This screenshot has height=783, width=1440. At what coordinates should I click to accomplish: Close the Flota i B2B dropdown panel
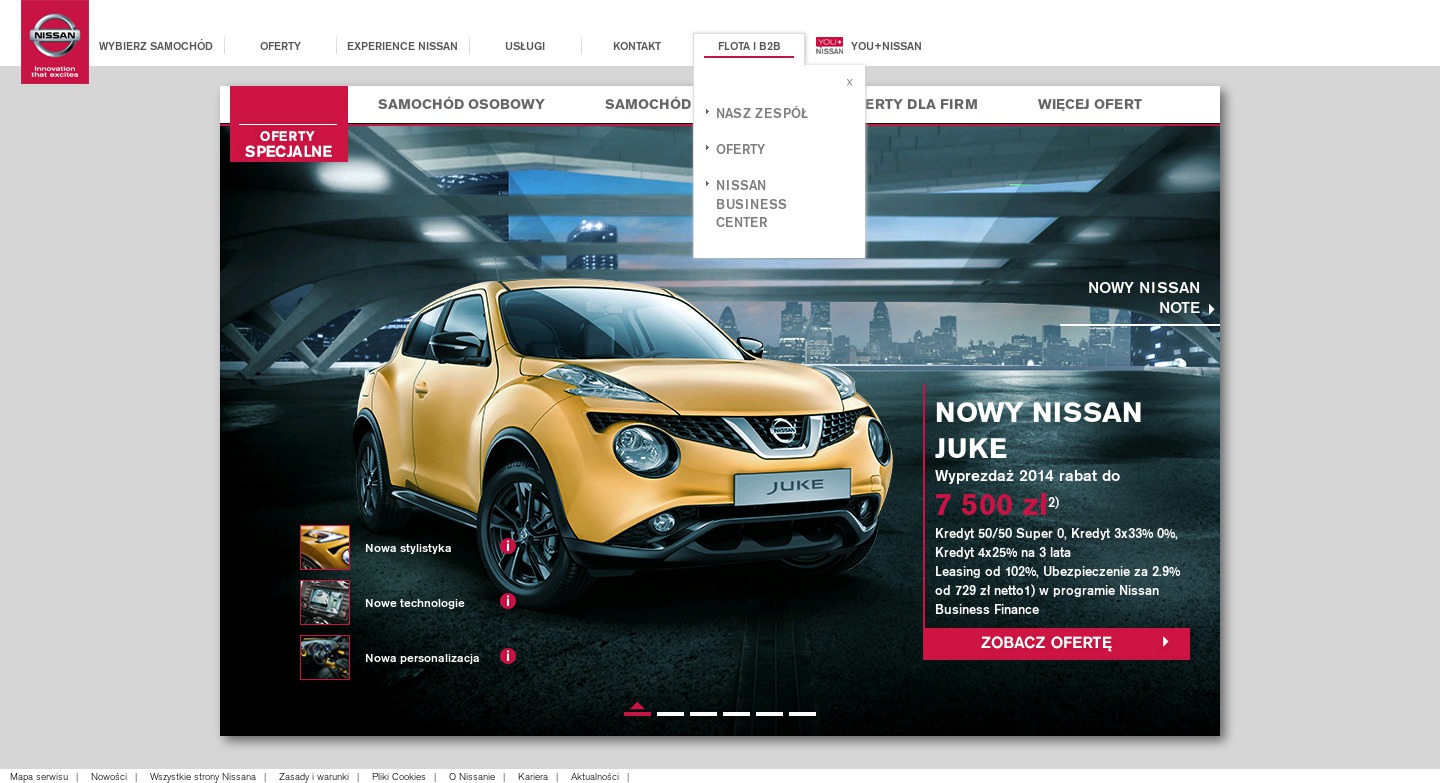(849, 83)
